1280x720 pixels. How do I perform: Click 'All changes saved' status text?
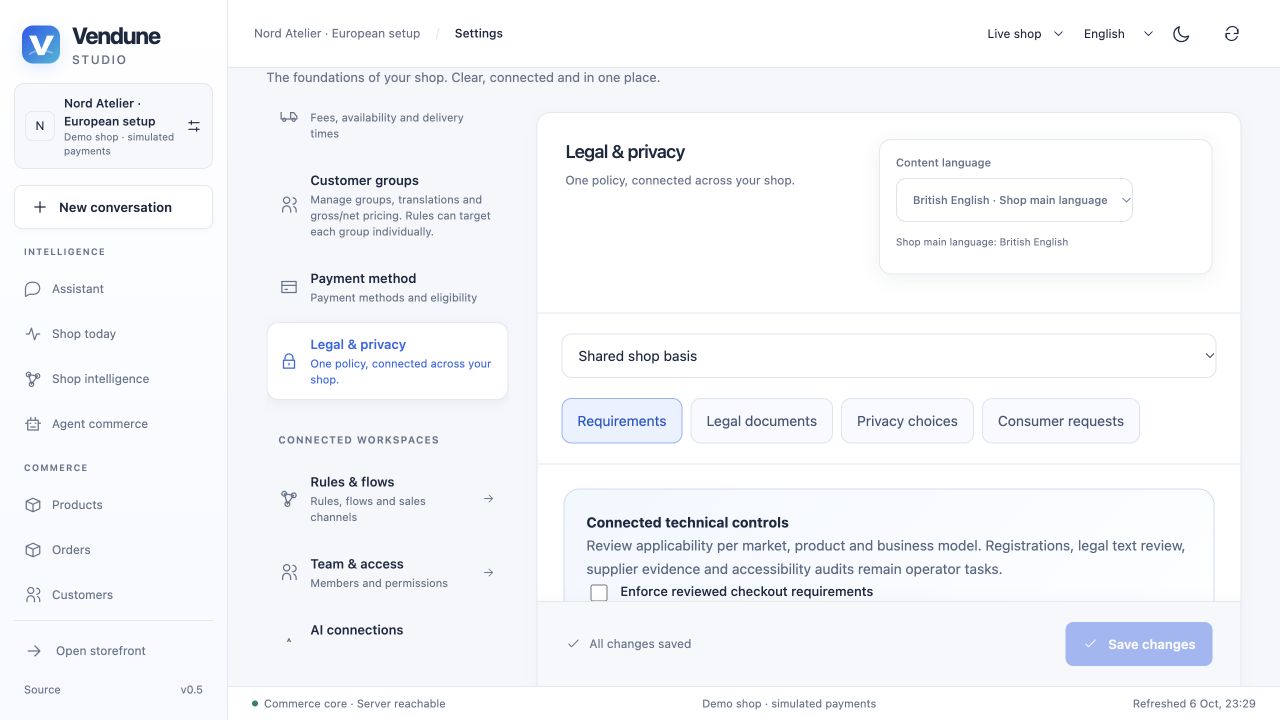tap(640, 644)
